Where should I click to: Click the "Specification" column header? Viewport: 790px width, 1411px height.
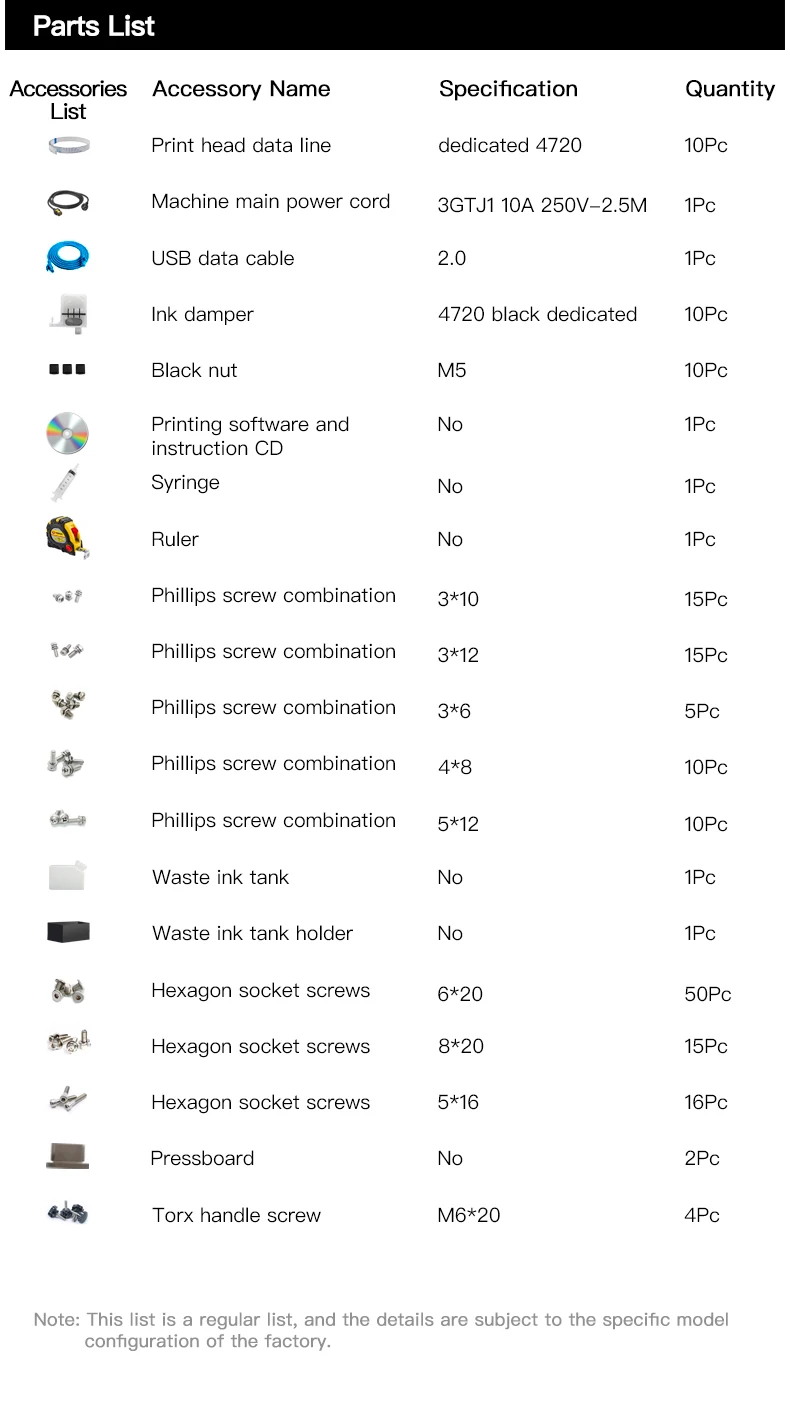[508, 89]
